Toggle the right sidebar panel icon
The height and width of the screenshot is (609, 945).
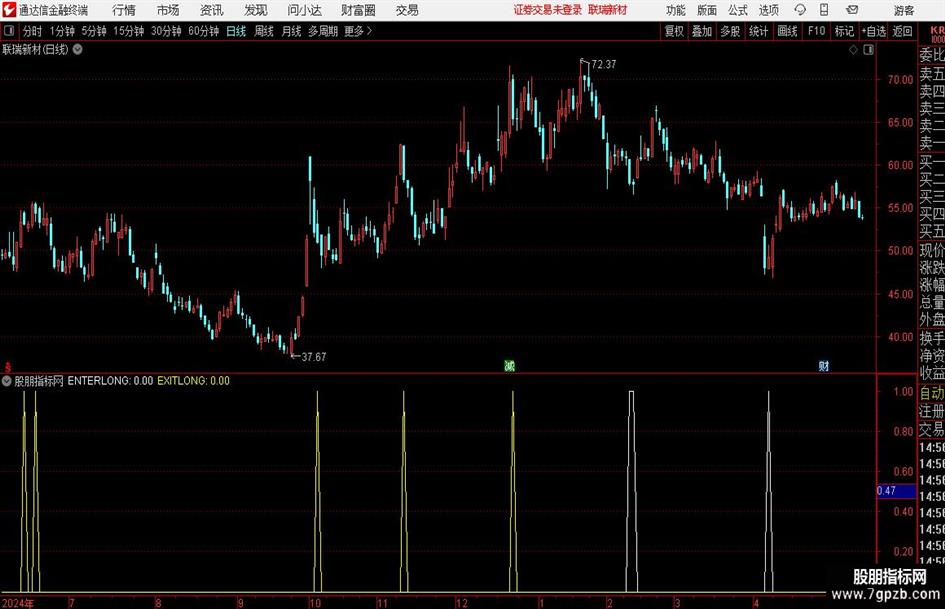(x=868, y=50)
